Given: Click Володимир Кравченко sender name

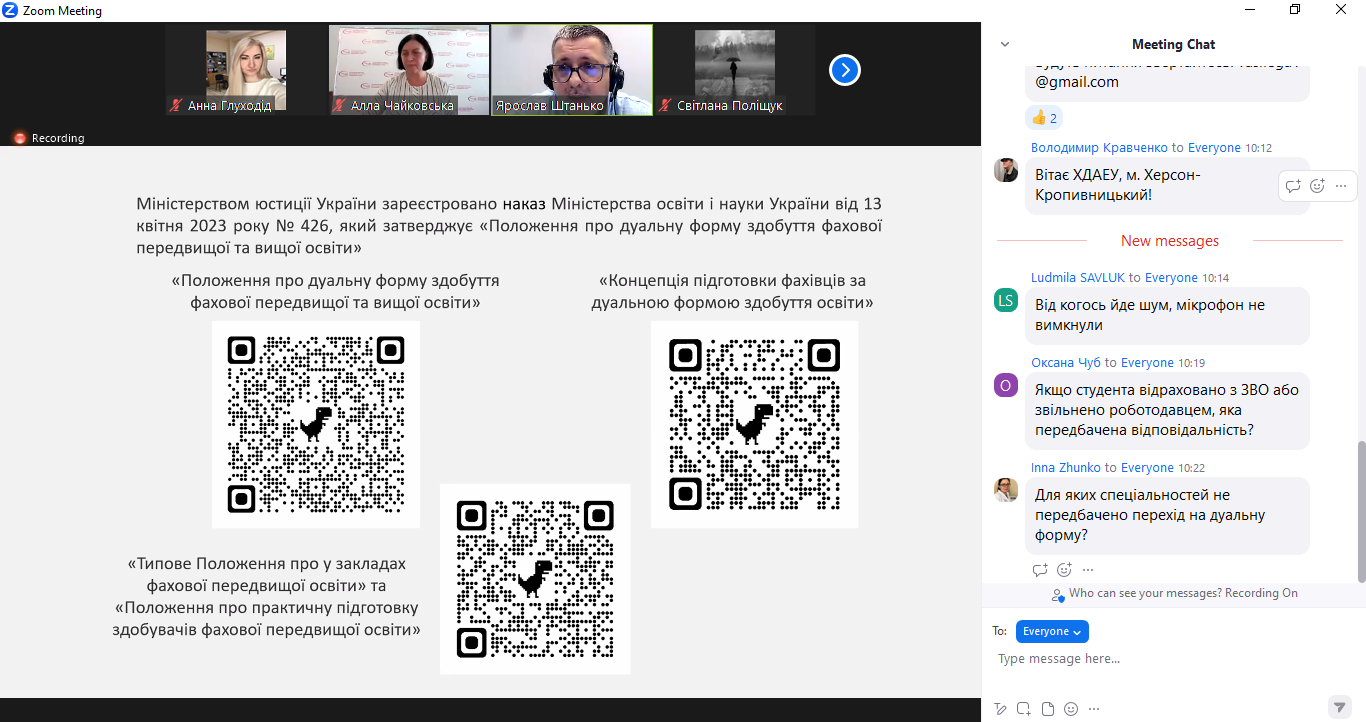Looking at the screenshot, I should click(1101, 147).
